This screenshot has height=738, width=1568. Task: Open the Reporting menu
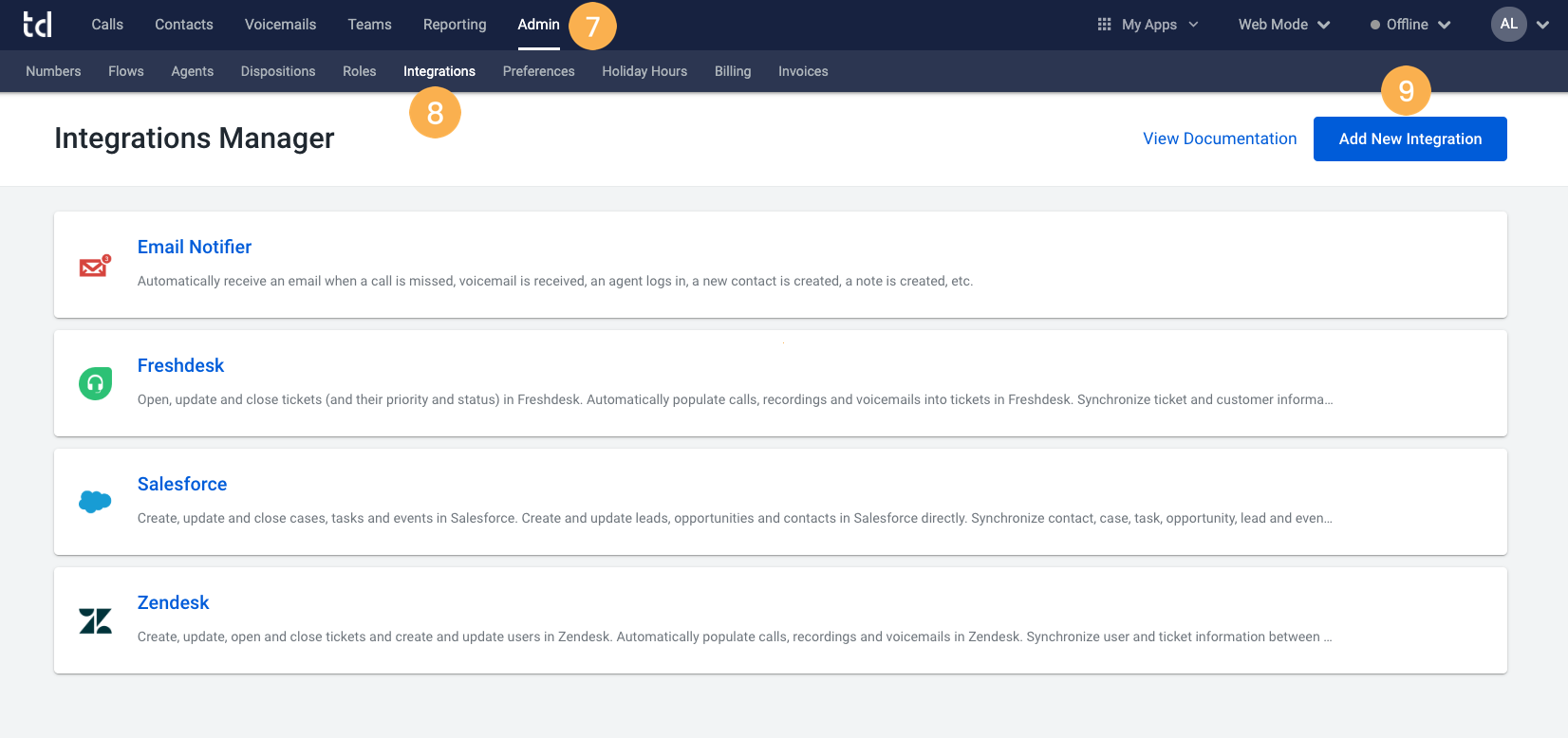tap(455, 25)
